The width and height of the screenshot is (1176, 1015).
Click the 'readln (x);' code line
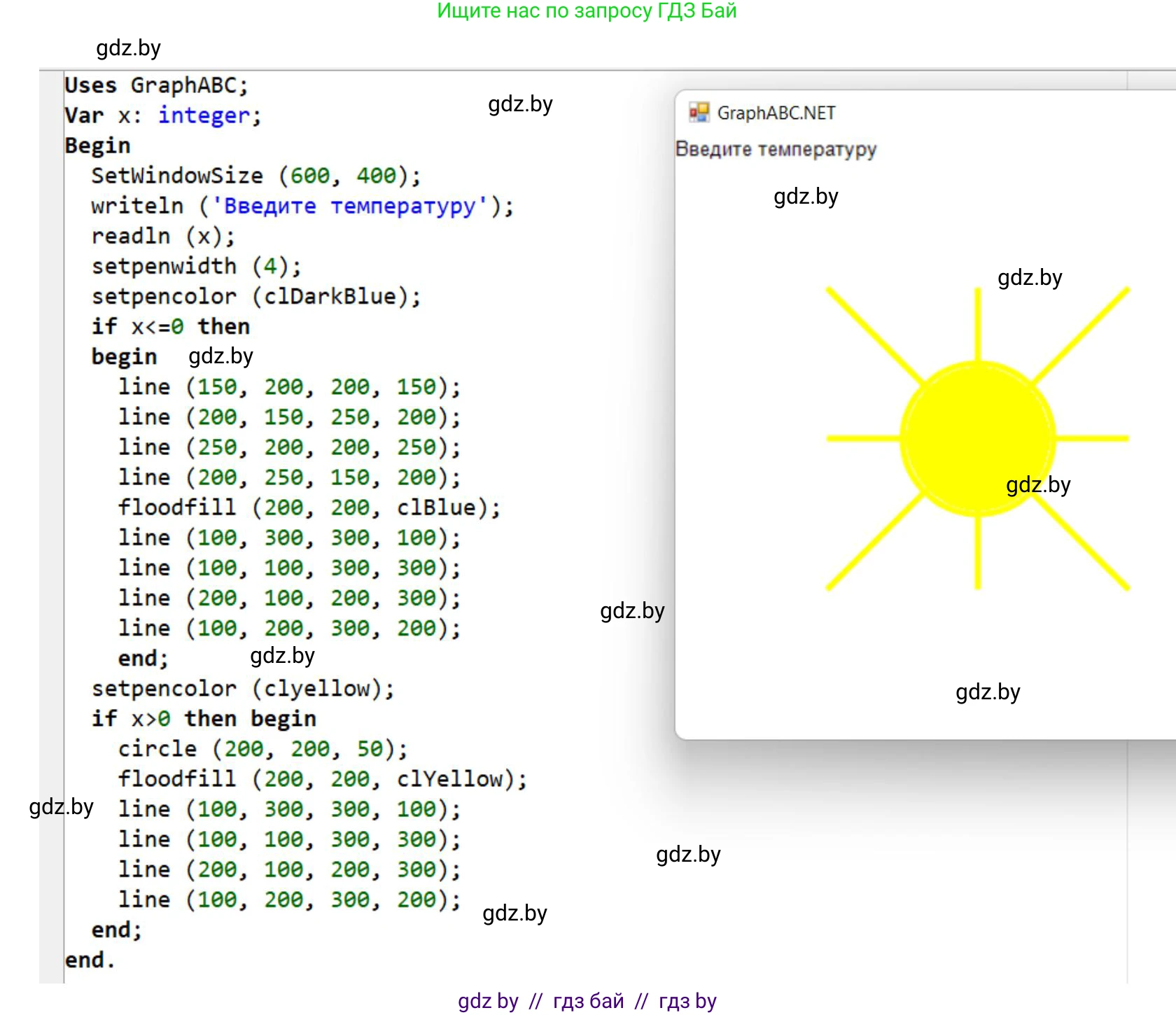point(163,236)
